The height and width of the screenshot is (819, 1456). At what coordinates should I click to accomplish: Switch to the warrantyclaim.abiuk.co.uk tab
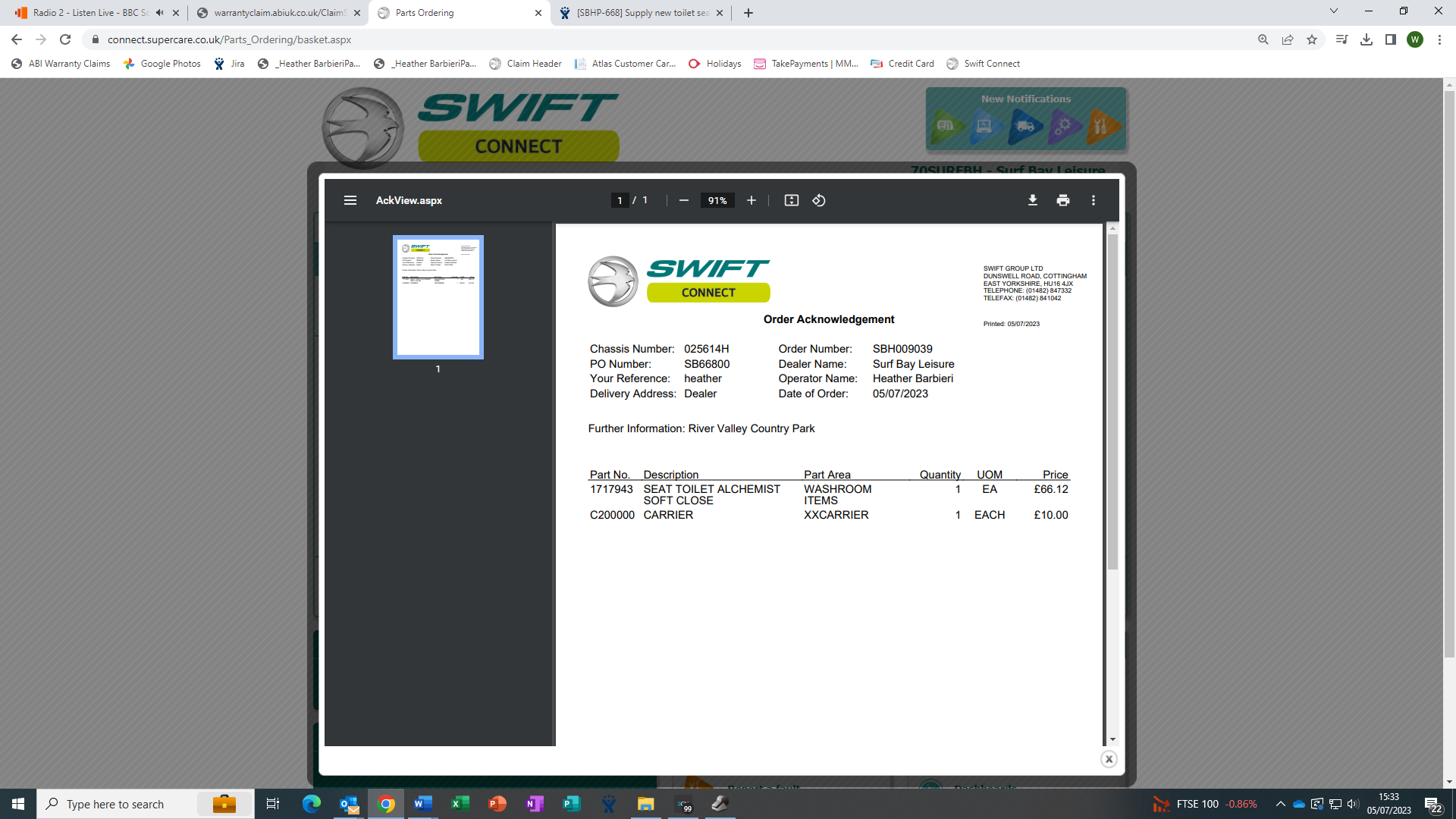point(278,13)
